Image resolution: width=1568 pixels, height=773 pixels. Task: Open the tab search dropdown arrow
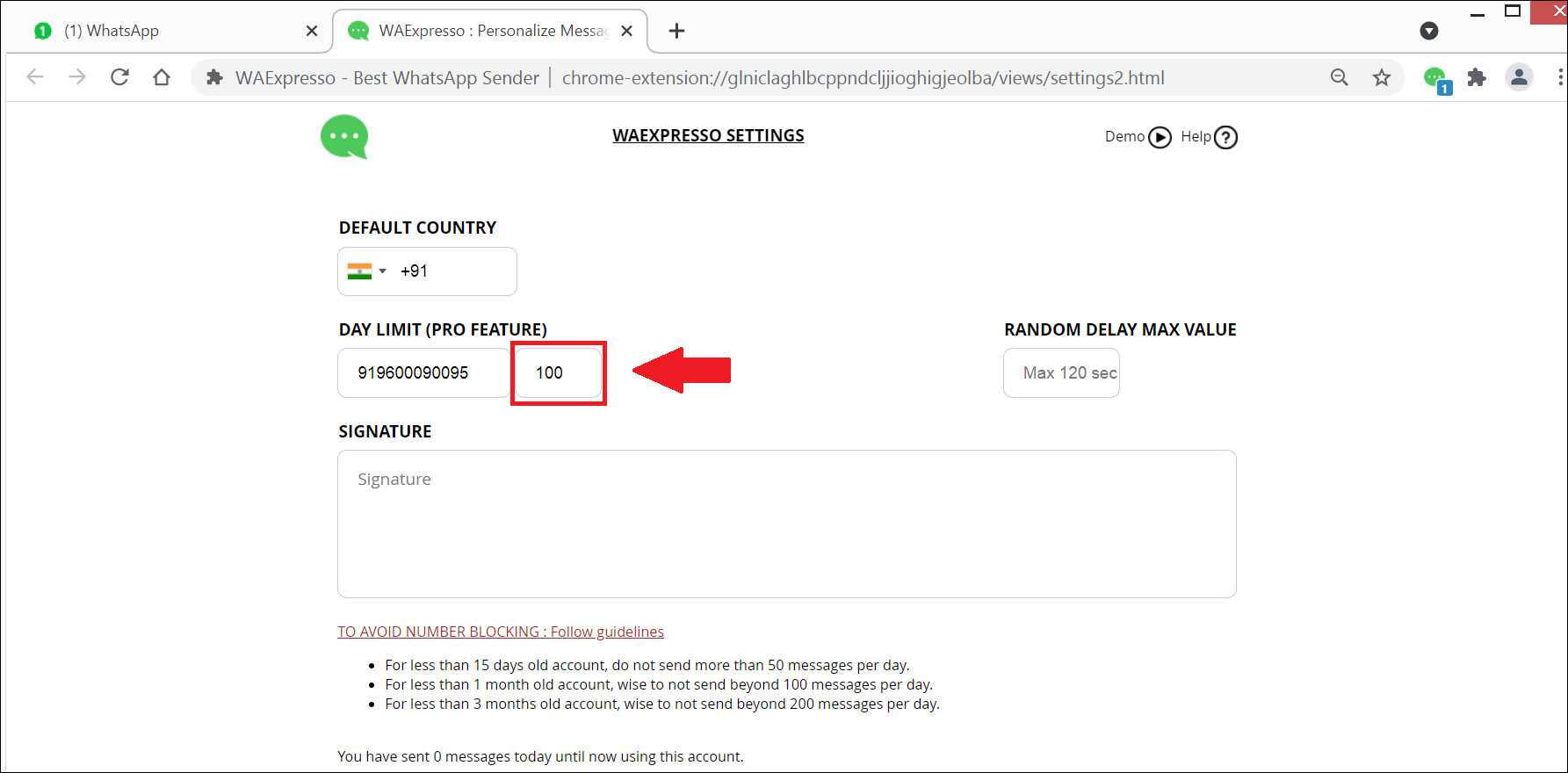(1429, 31)
